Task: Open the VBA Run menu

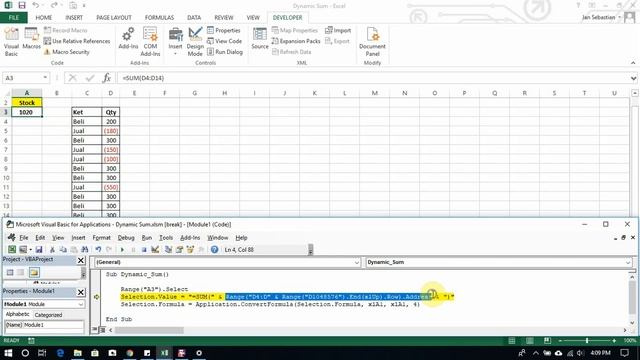Action: (x=147, y=238)
